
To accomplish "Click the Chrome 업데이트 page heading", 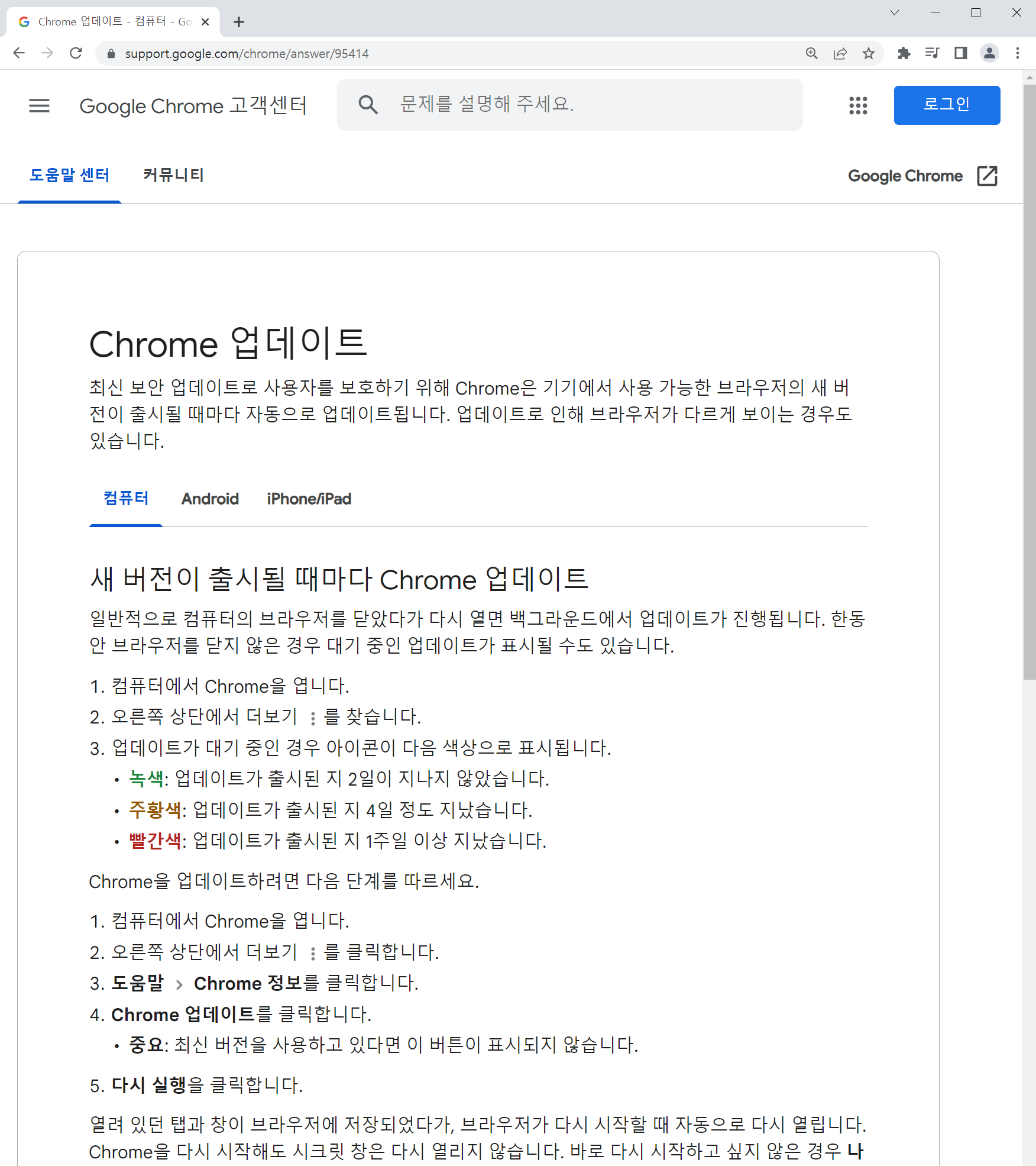I will (228, 343).
